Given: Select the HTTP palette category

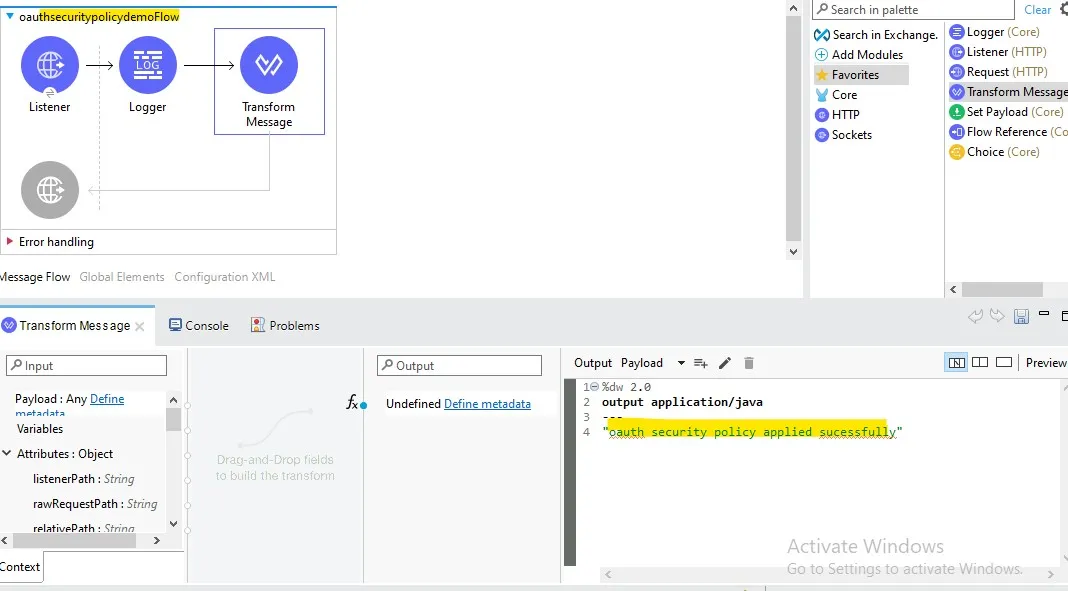Looking at the screenshot, I should [838, 114].
